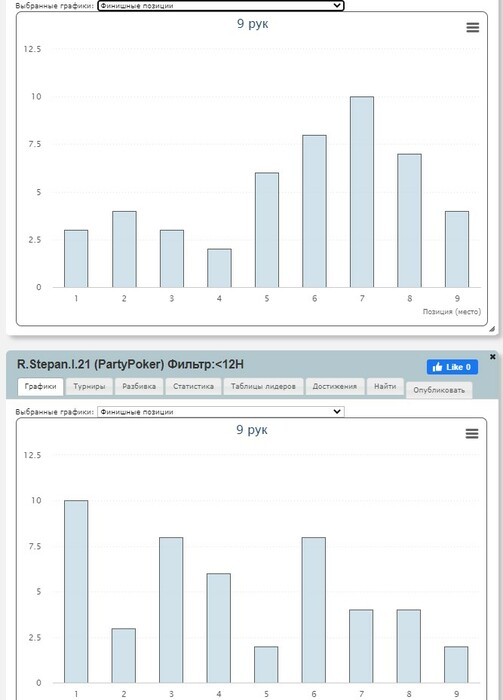Select position 5 bar in bottom chart
Image resolution: width=503 pixels, height=700 pixels.
pos(266,665)
